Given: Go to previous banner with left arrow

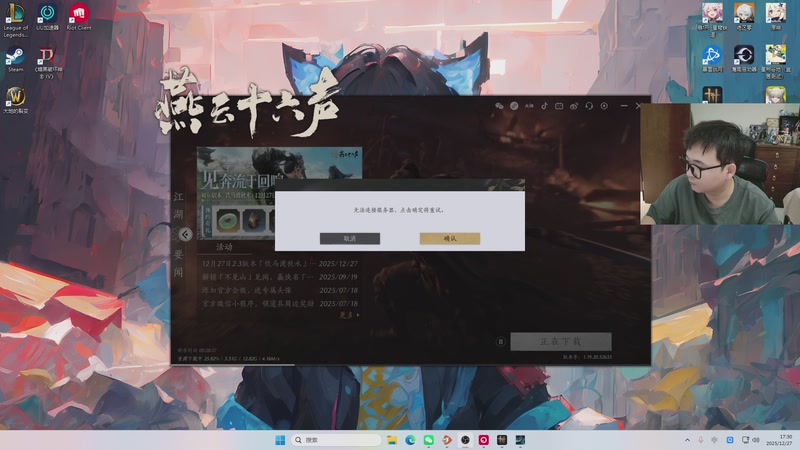Looking at the screenshot, I should coord(186,234).
